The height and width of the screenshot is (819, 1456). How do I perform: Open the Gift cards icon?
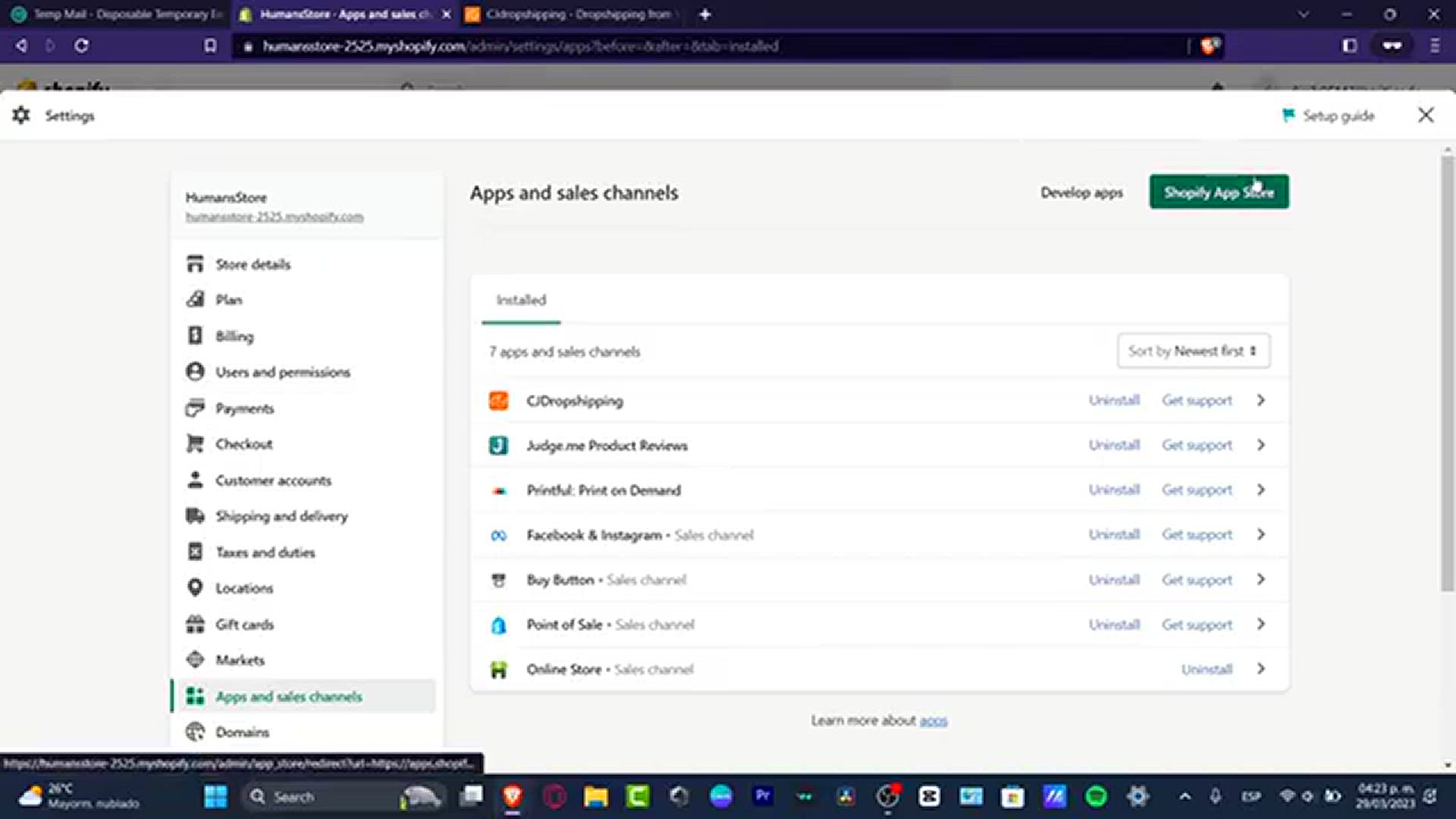pyautogui.click(x=195, y=624)
